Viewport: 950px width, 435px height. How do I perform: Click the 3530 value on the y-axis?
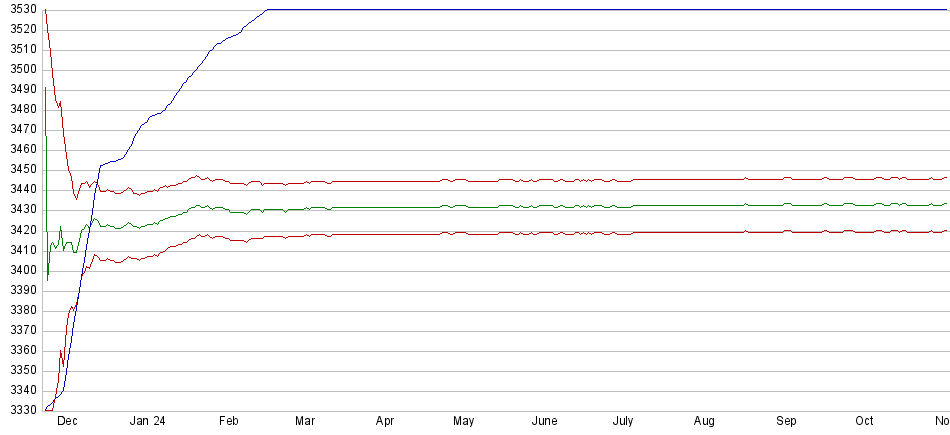(19, 10)
